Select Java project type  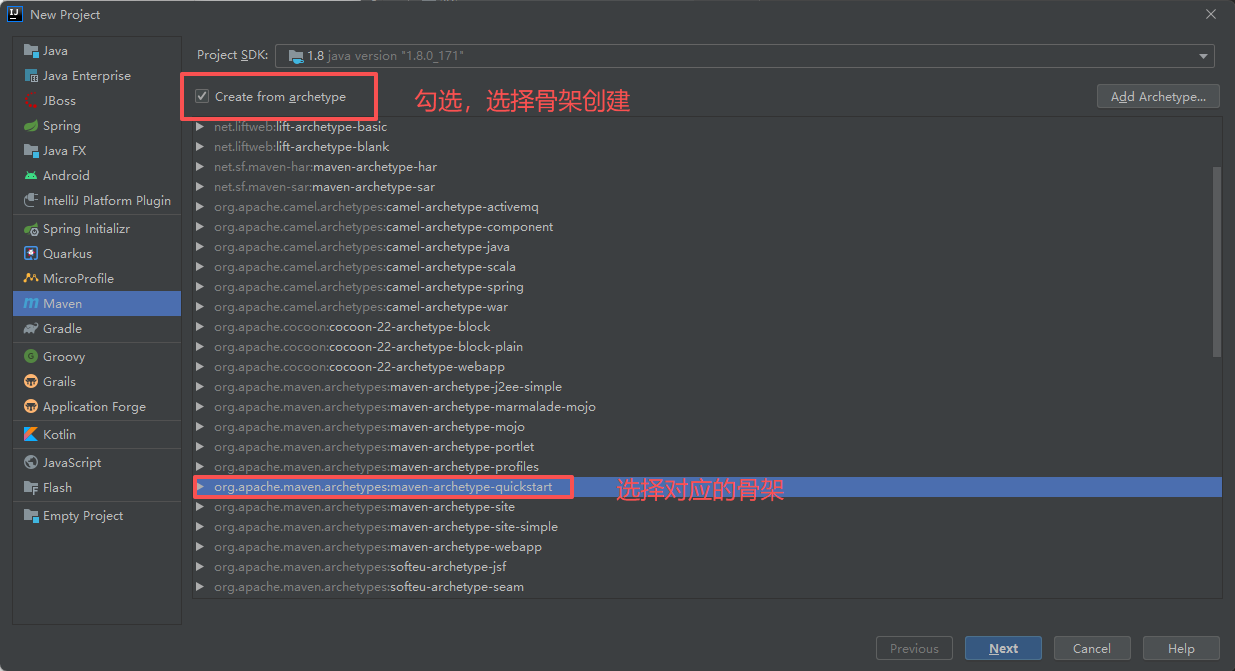pyautogui.click(x=97, y=51)
